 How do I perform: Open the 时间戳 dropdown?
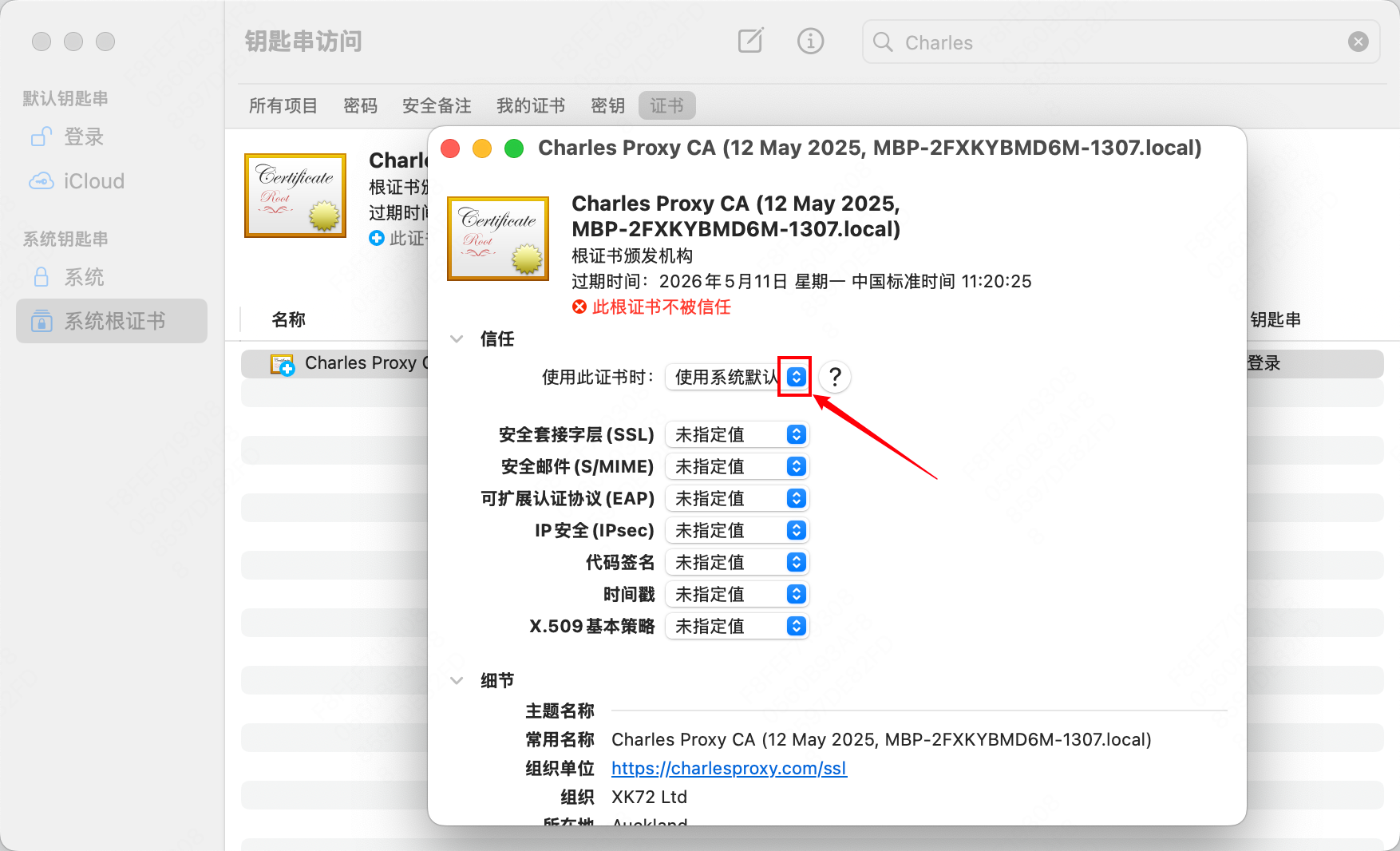737,594
